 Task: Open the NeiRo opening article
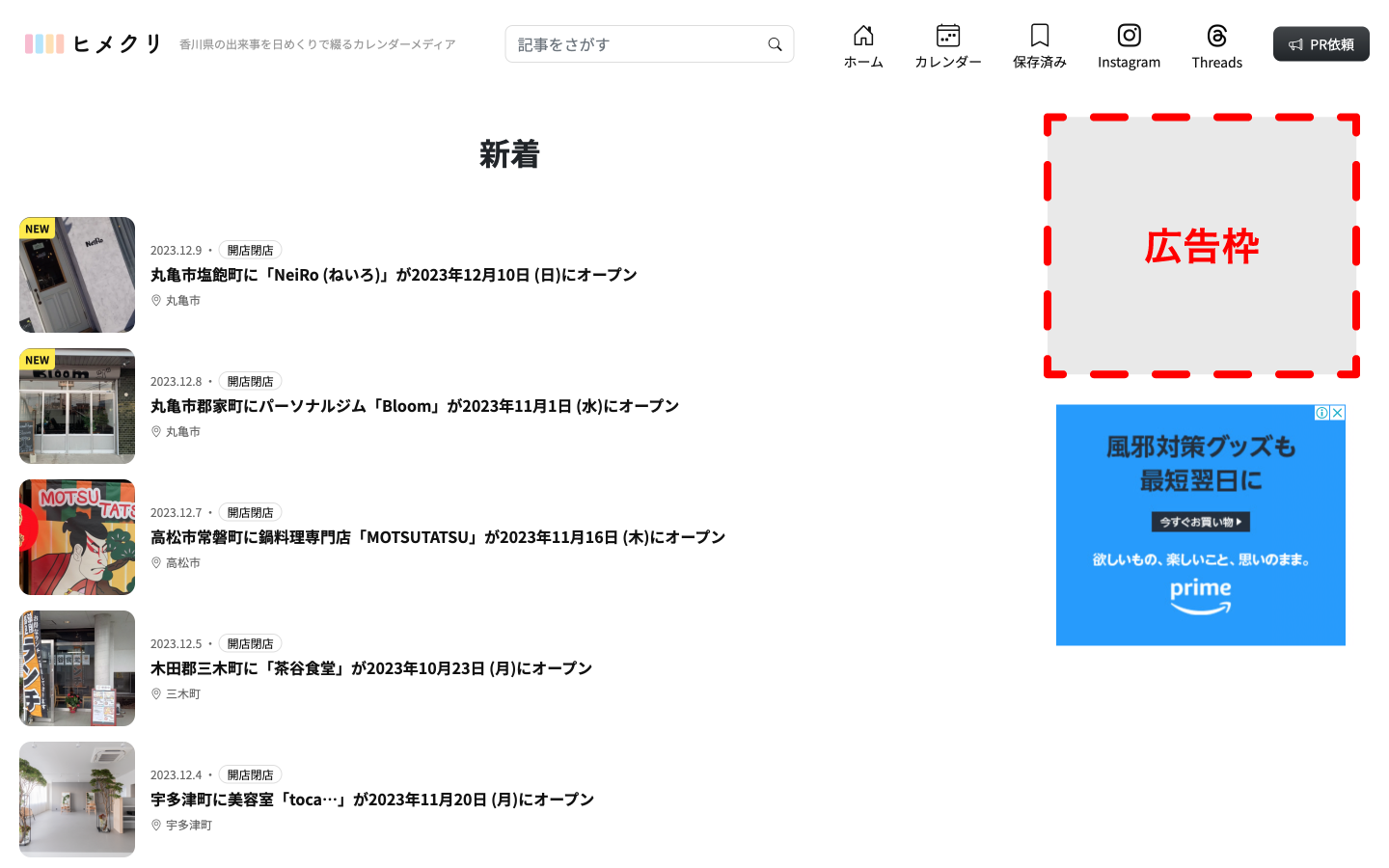[x=394, y=275]
